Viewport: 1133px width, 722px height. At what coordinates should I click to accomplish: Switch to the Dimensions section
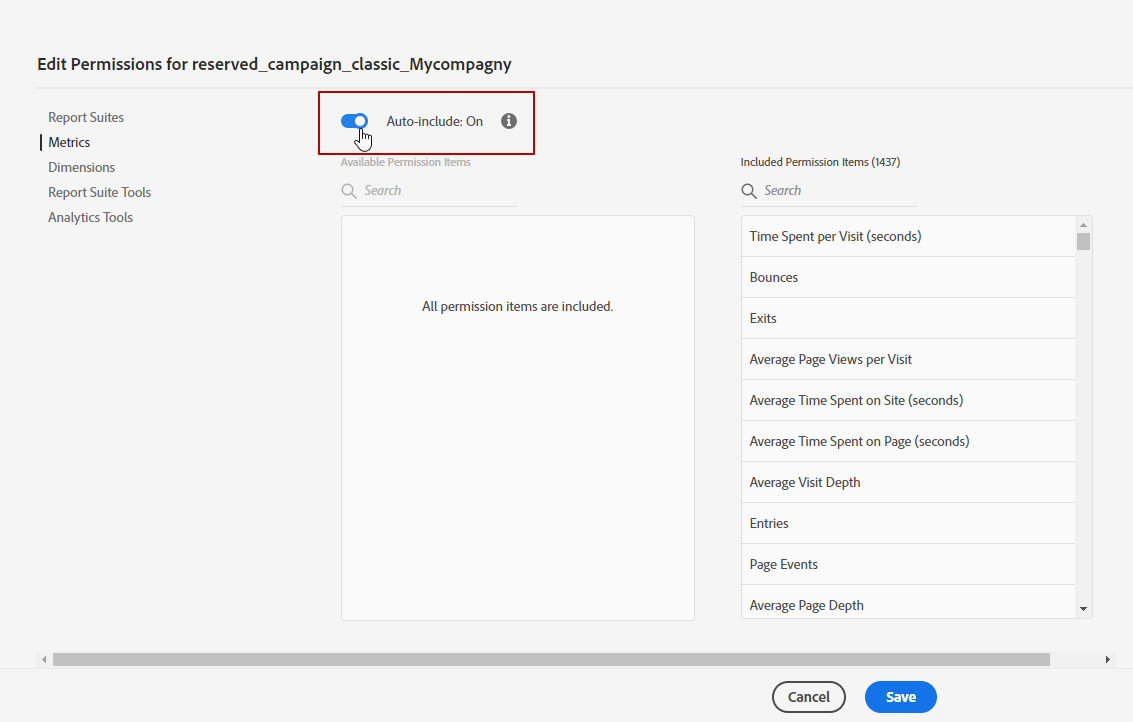click(82, 167)
